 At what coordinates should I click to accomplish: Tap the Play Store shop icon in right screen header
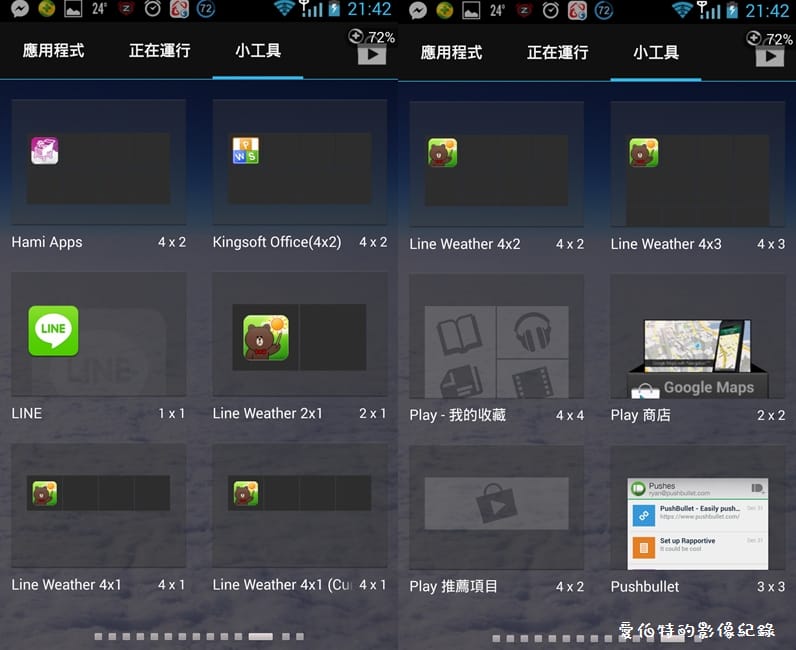(770, 55)
